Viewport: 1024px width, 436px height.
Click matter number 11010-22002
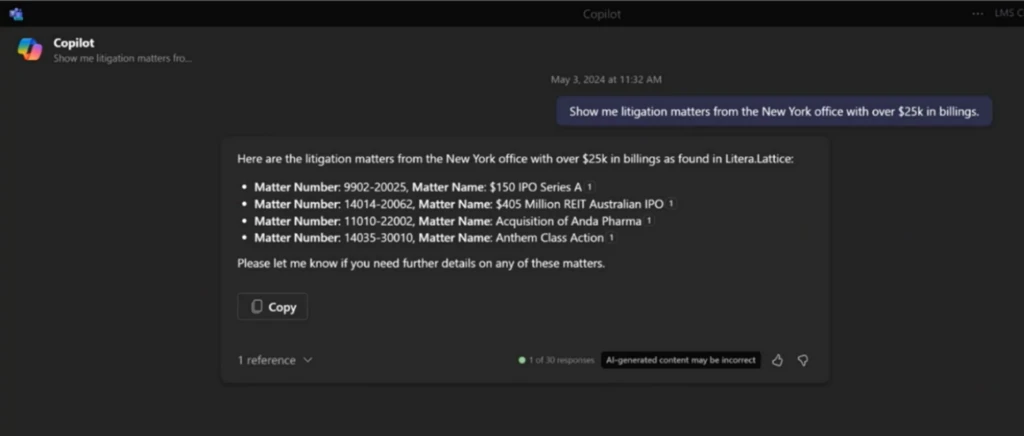380,221
